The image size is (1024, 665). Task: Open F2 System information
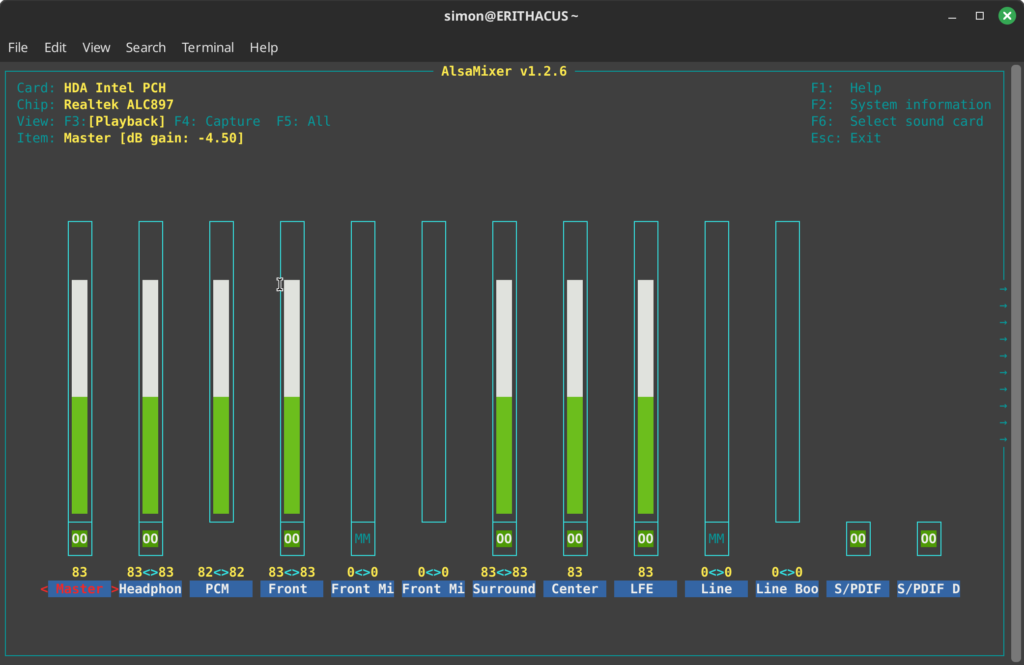(900, 104)
